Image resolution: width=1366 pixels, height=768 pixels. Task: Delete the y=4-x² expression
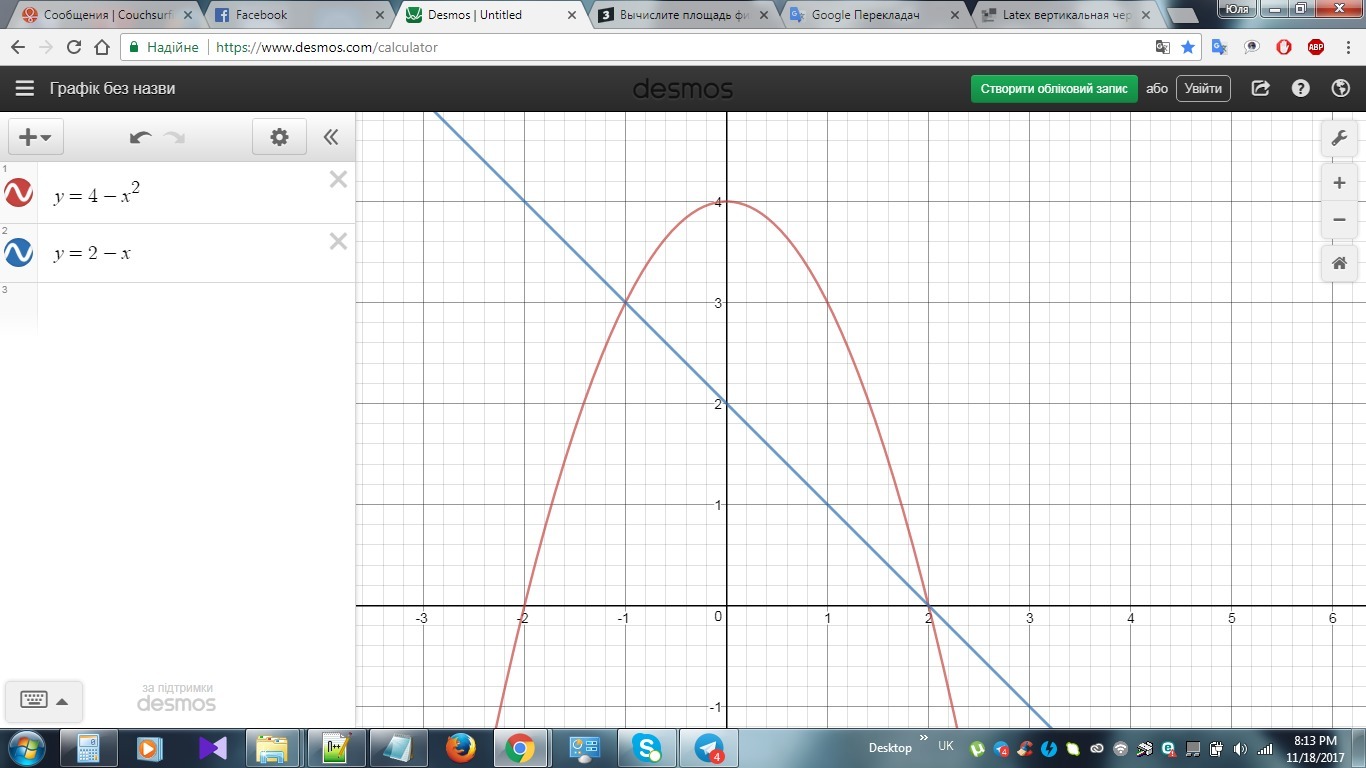pyautogui.click(x=338, y=179)
